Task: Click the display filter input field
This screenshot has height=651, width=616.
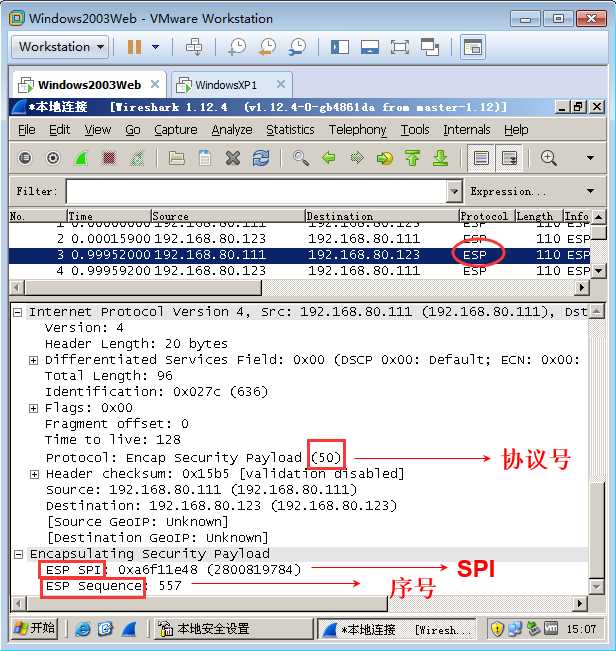Action: click(x=257, y=191)
